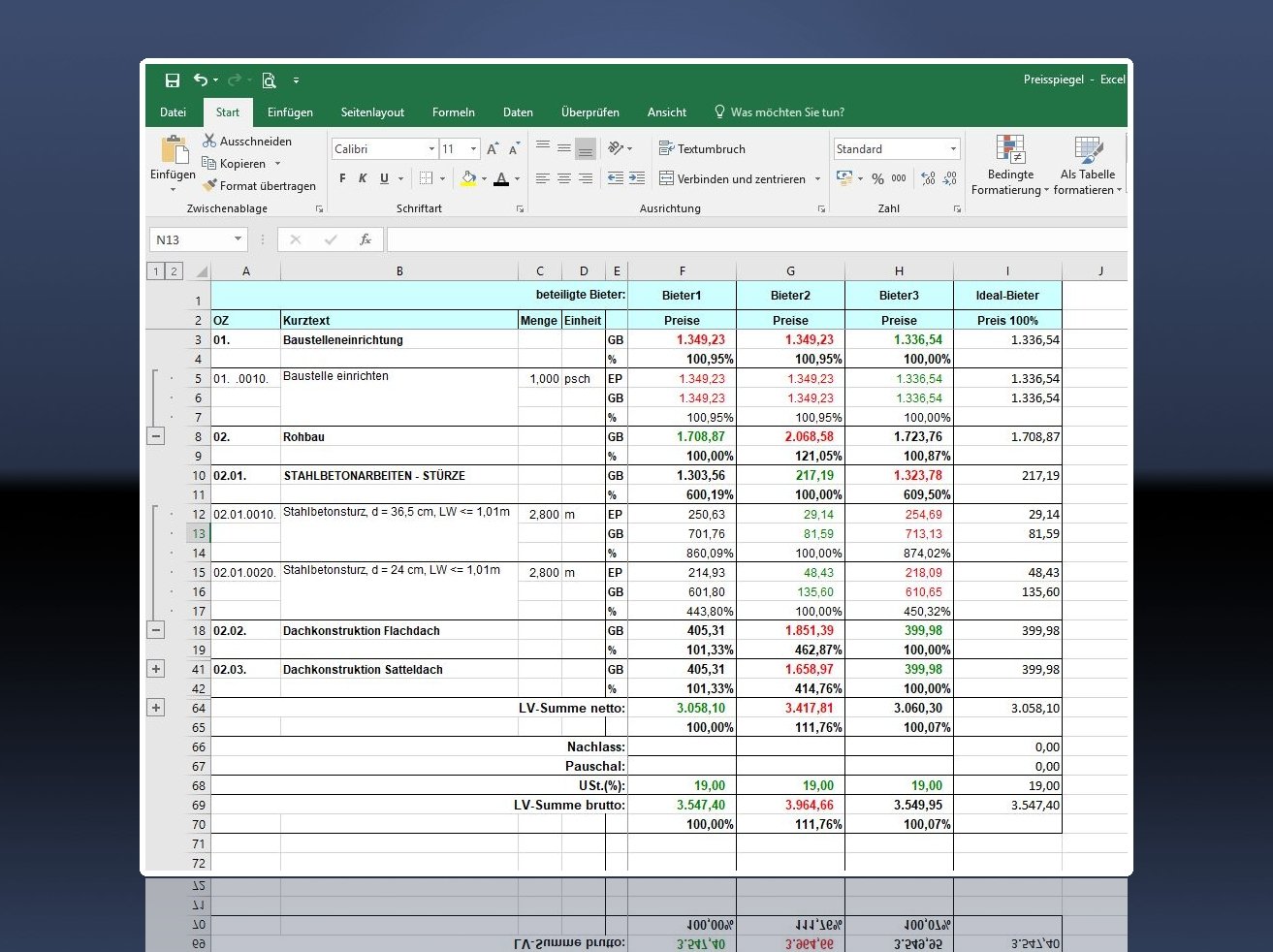Image resolution: width=1273 pixels, height=952 pixels.
Task: Expand the collapsed group at row 41
Action: click(156, 669)
